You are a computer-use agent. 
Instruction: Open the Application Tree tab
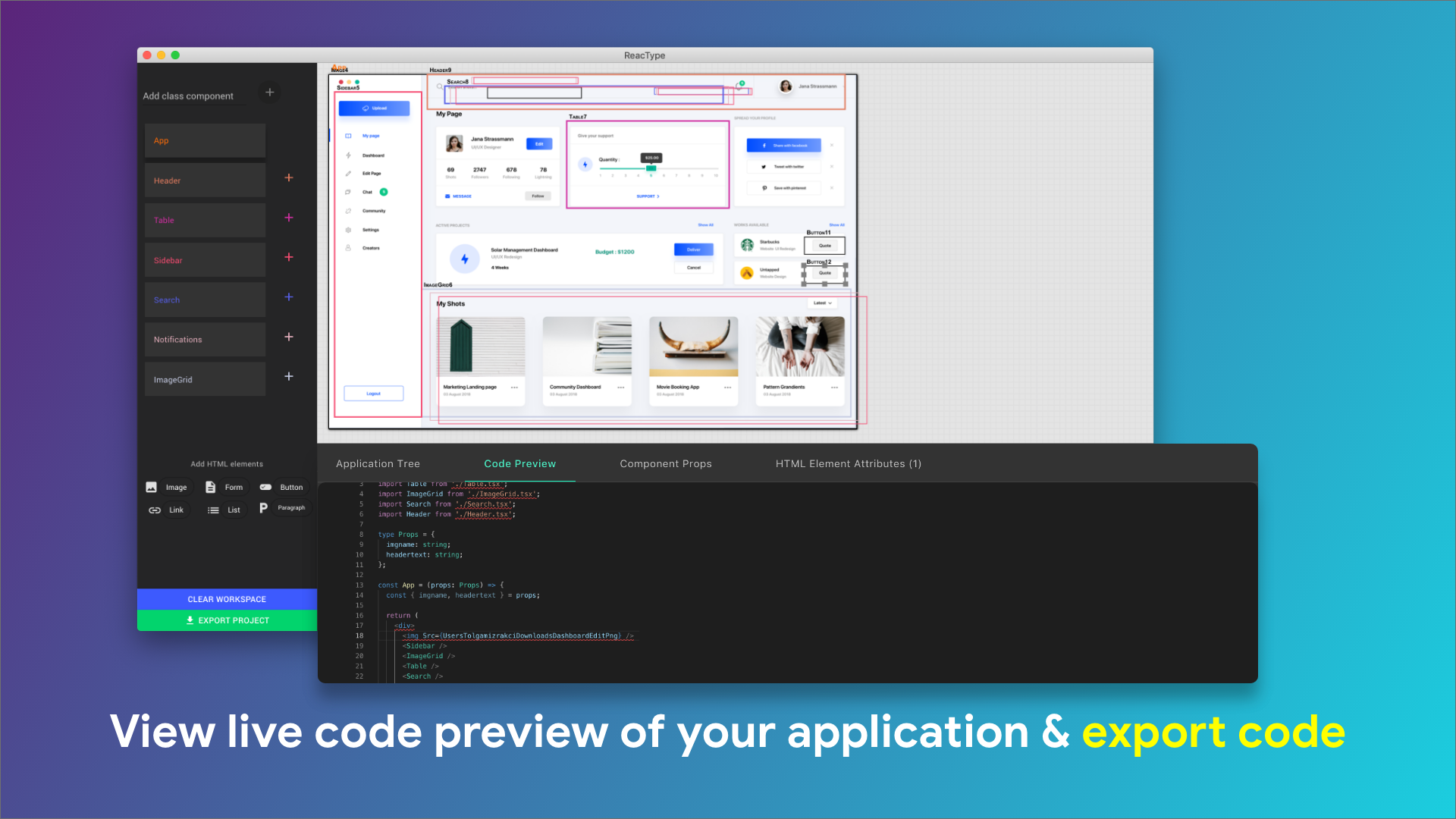[378, 463]
